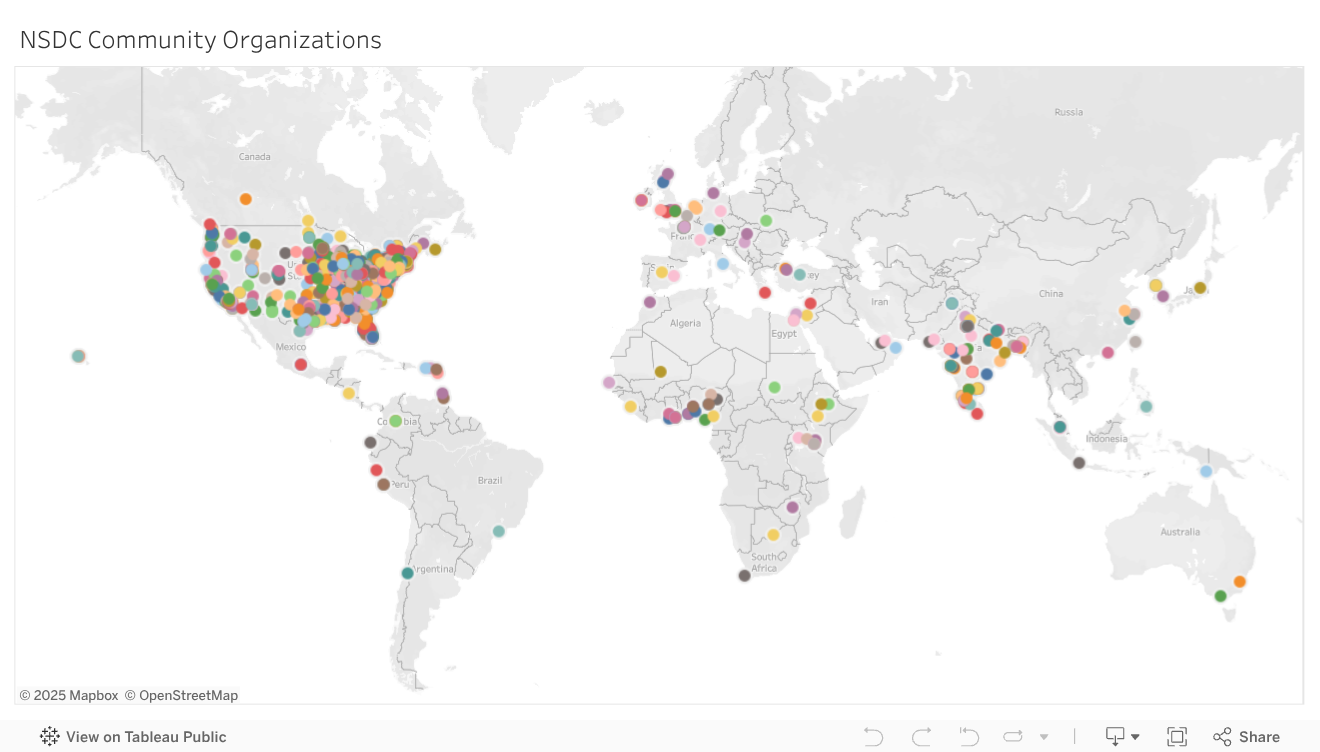Click the Refresh data icon
The image size is (1320, 752).
click(1013, 737)
